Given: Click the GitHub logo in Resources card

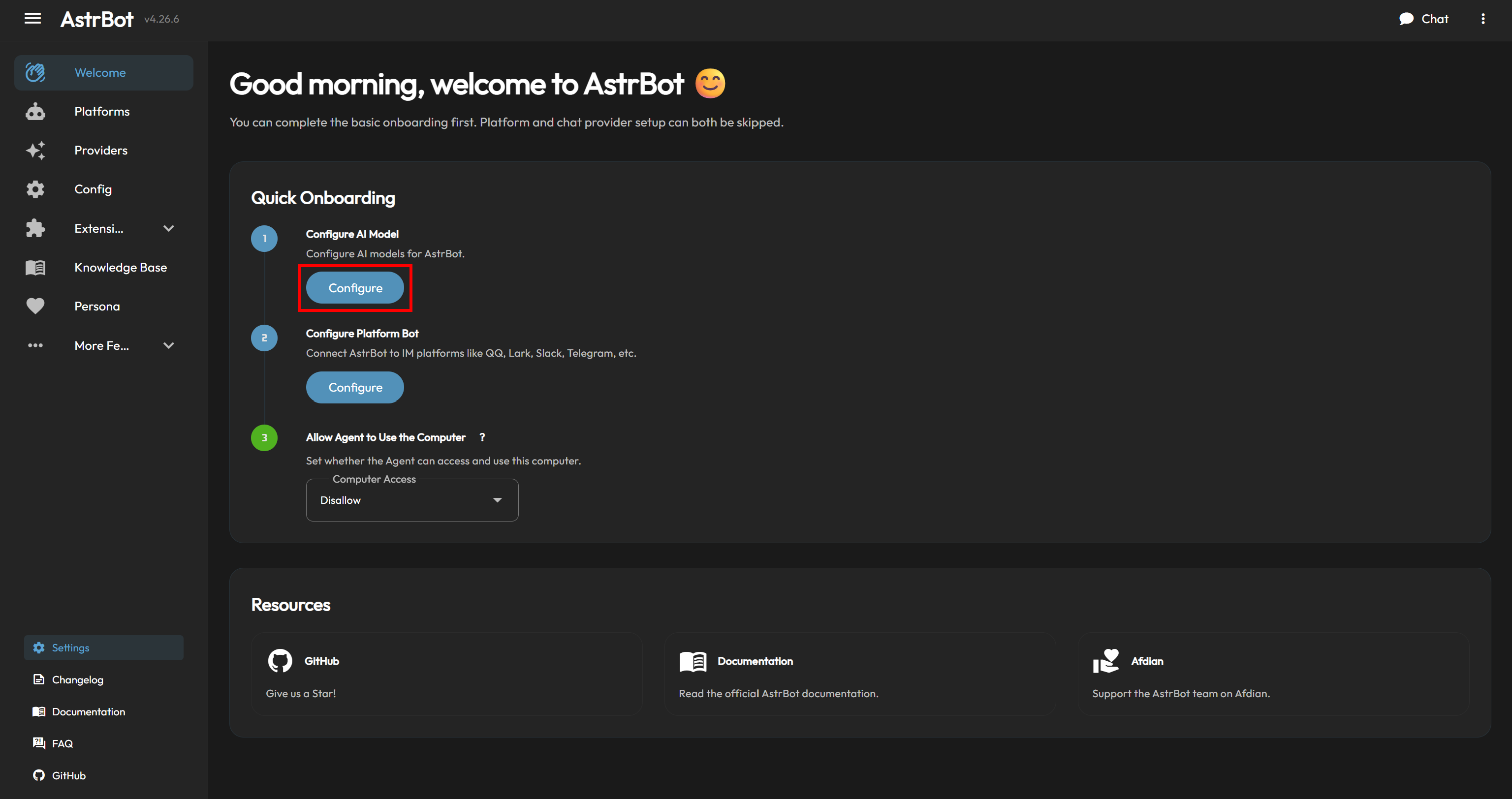Looking at the screenshot, I should pos(280,661).
